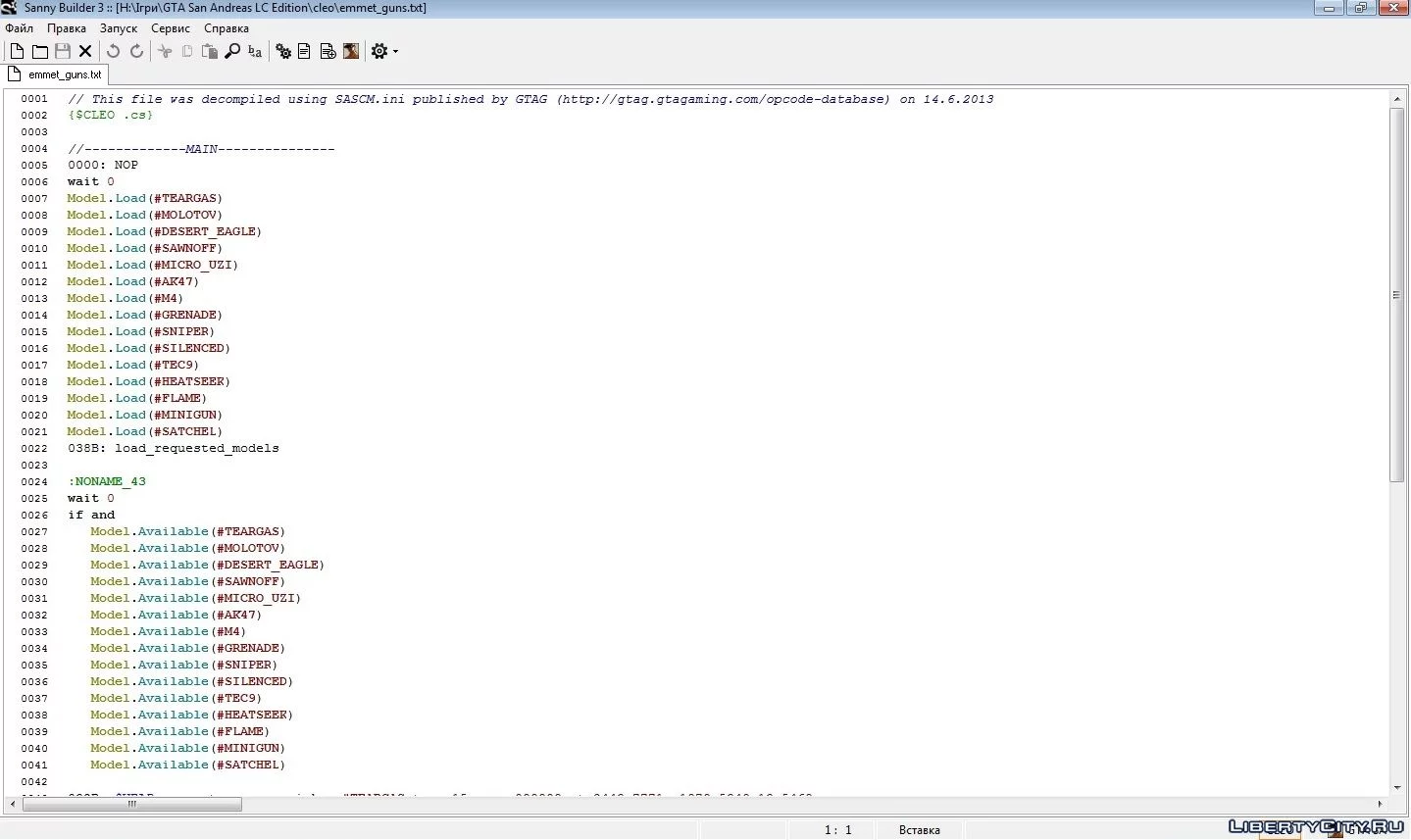
Task: Click the horizontal scrollbar thumb
Action: 131,804
